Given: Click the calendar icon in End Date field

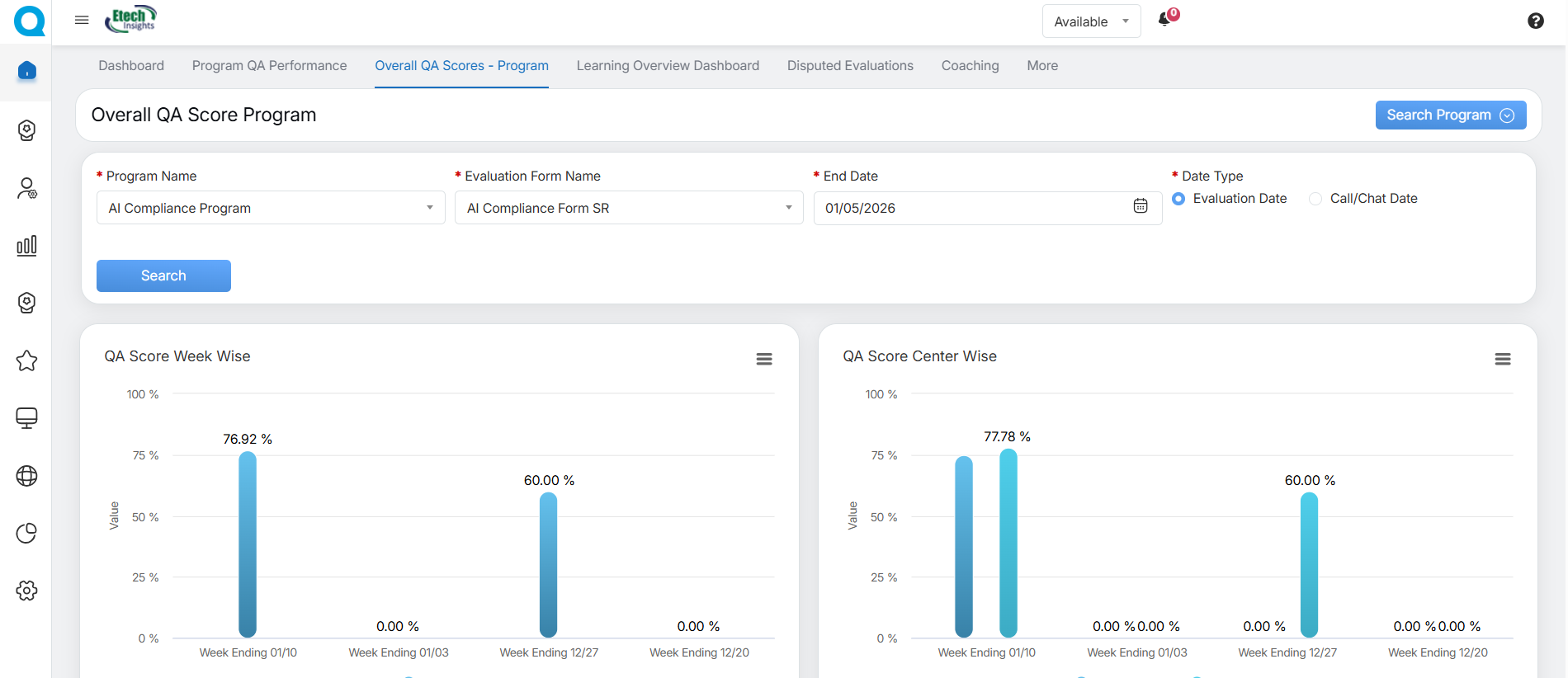Looking at the screenshot, I should 1140,206.
